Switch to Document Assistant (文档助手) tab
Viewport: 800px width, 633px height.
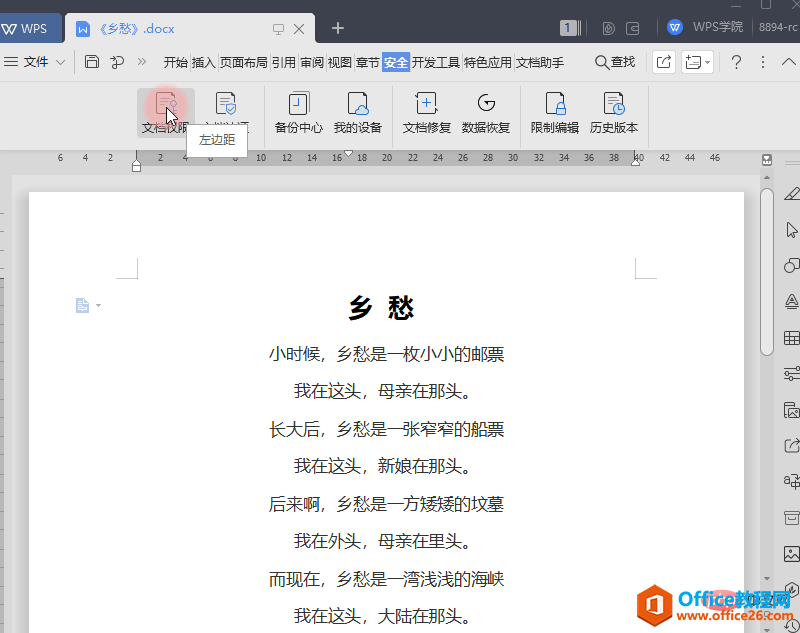coord(539,62)
